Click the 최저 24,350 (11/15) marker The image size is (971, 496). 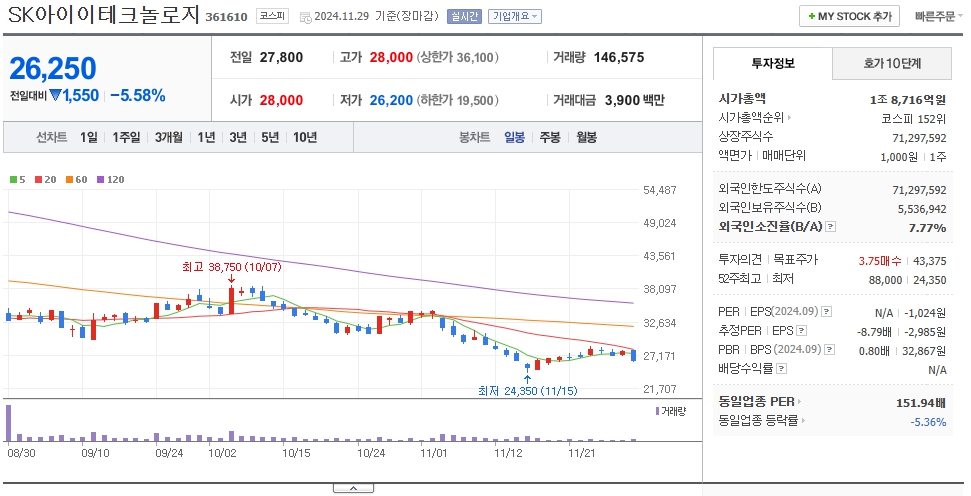point(528,391)
